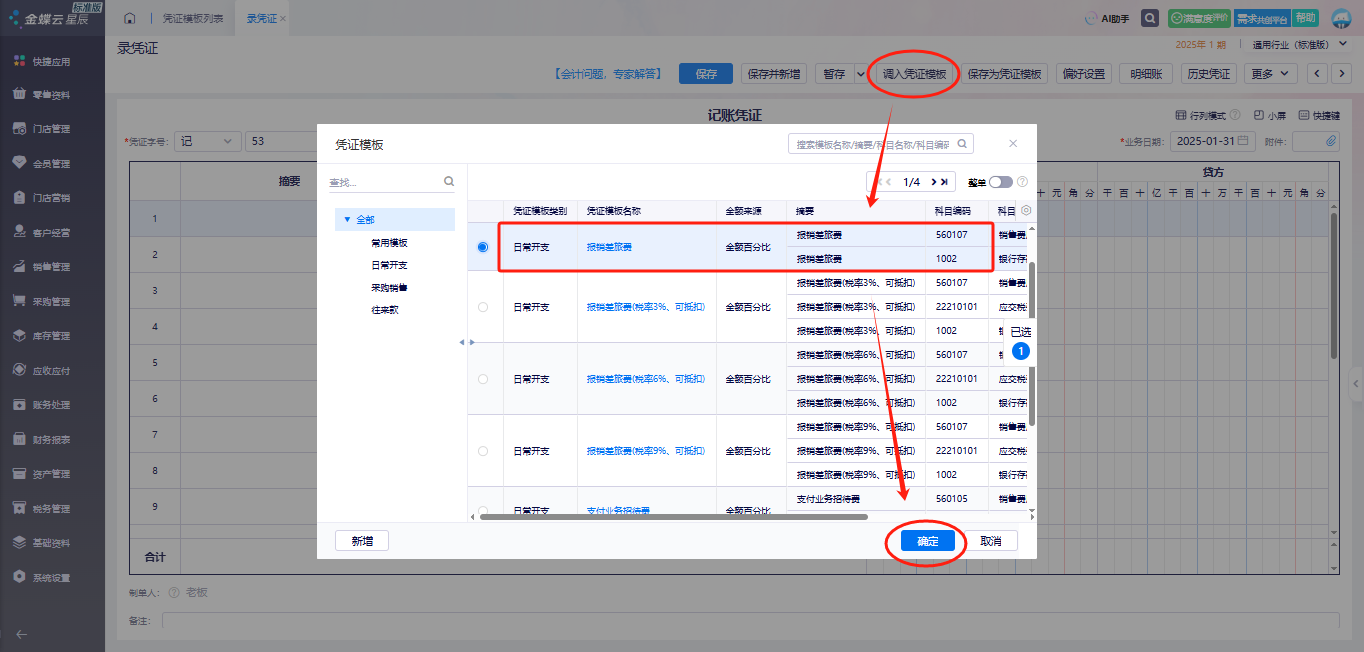Screen dimensions: 1364x652
Task: Click the help question mark beside 整单 toggle
Action: pyautogui.click(x=1022, y=182)
